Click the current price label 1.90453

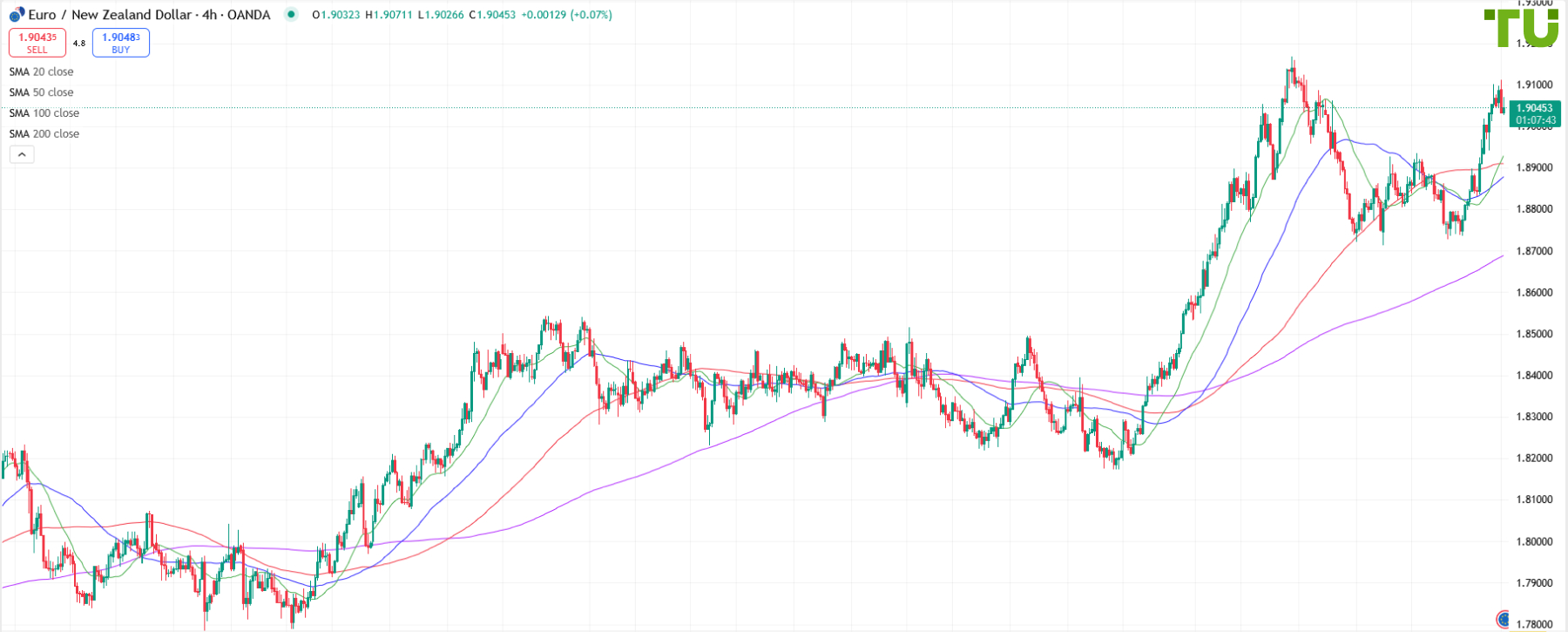click(1535, 109)
